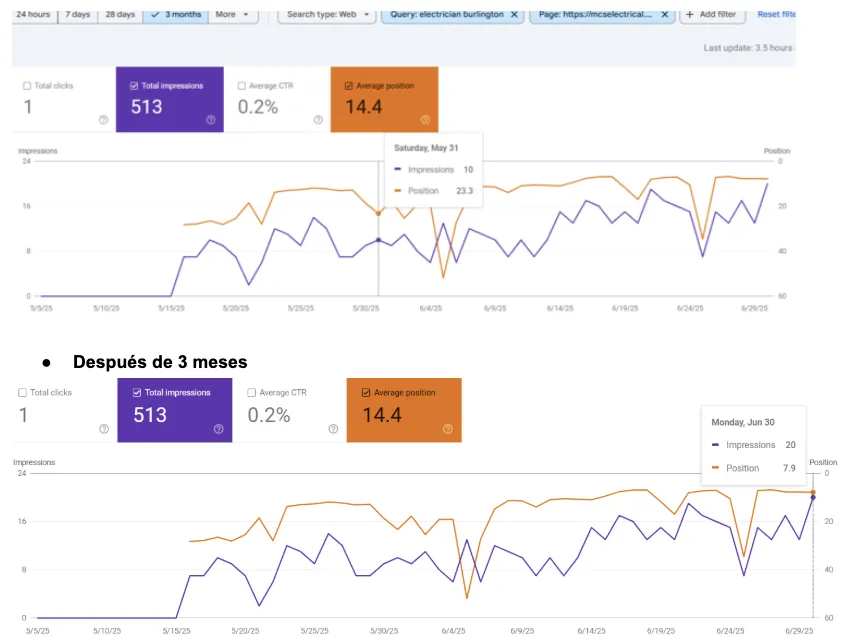
Task: Open help icon on top Average position card
Action: pos(425,120)
